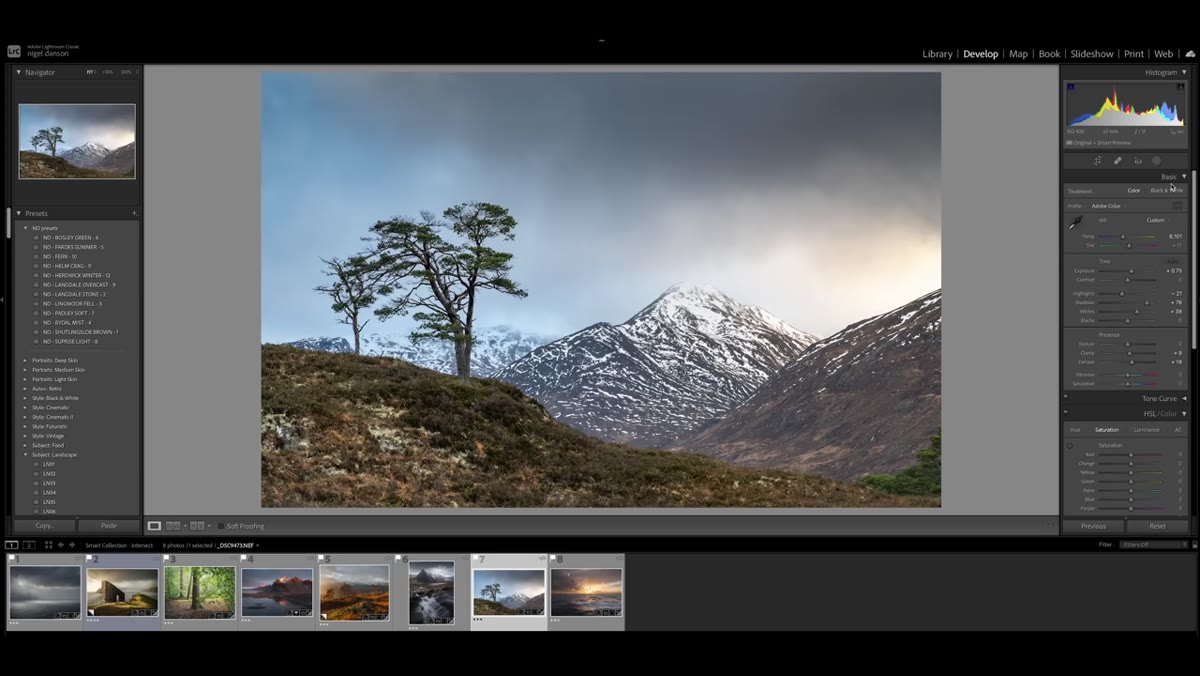Open the Library module

tap(937, 54)
